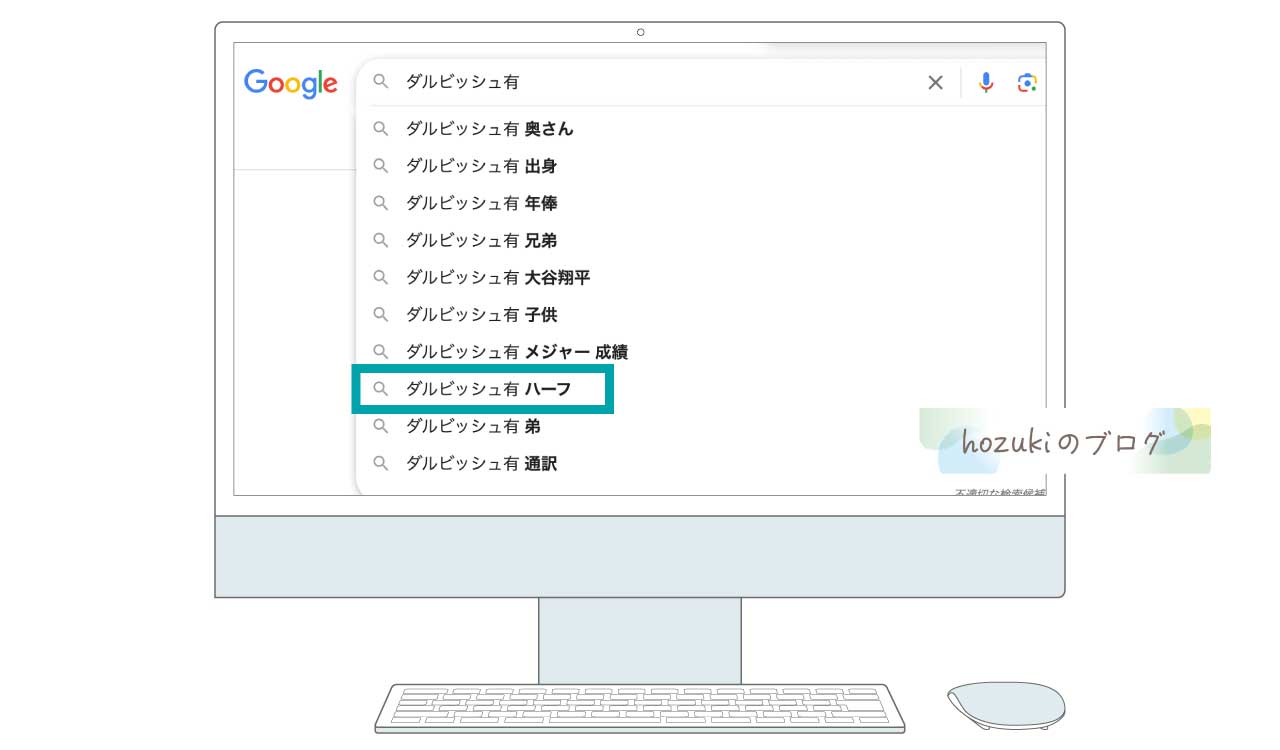Image resolution: width=1280 pixels, height=750 pixels.
Task: Click magnifier icon beside 奥さん suggestion
Action: pyautogui.click(x=381, y=129)
